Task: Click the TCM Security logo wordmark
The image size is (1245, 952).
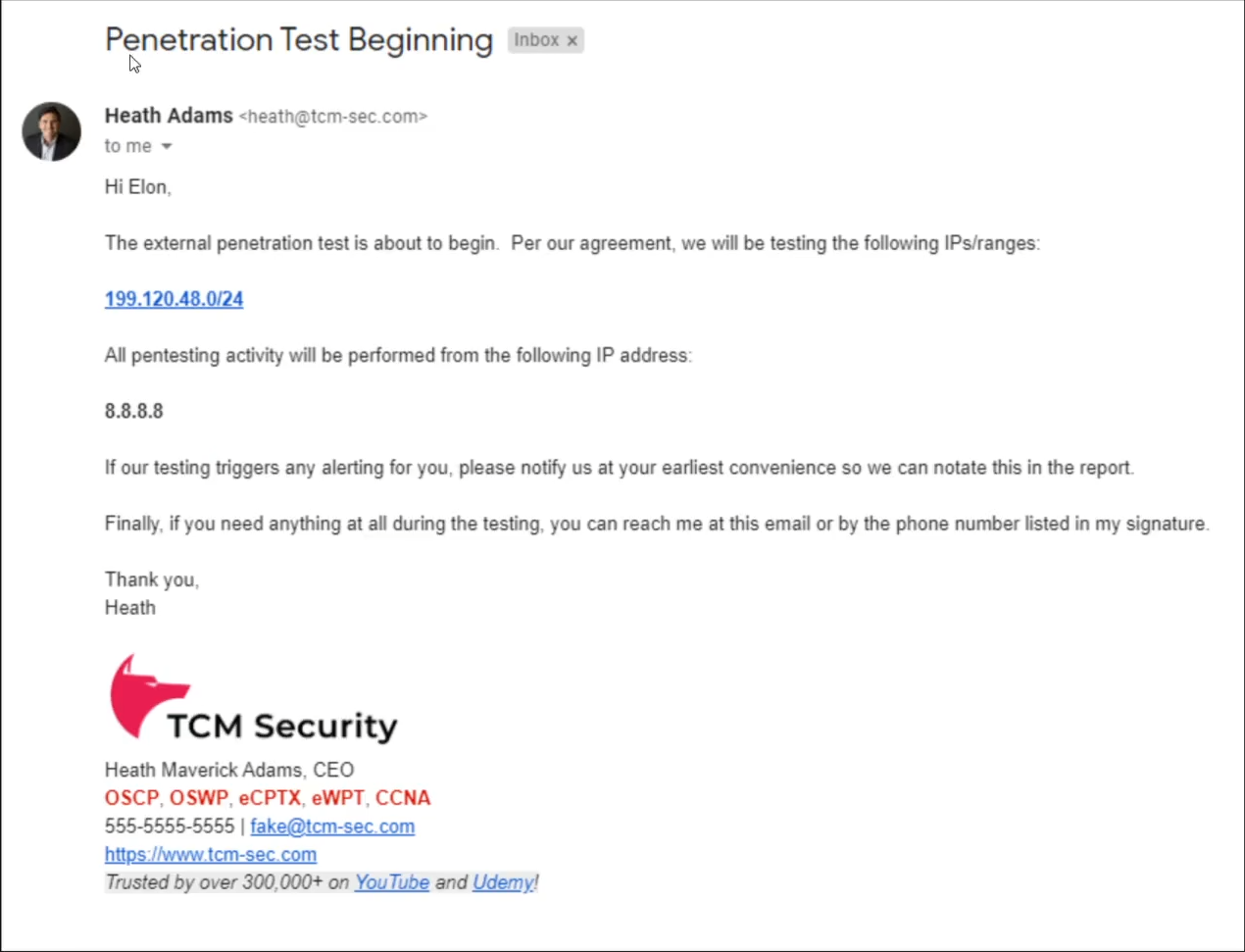Action: (x=282, y=727)
